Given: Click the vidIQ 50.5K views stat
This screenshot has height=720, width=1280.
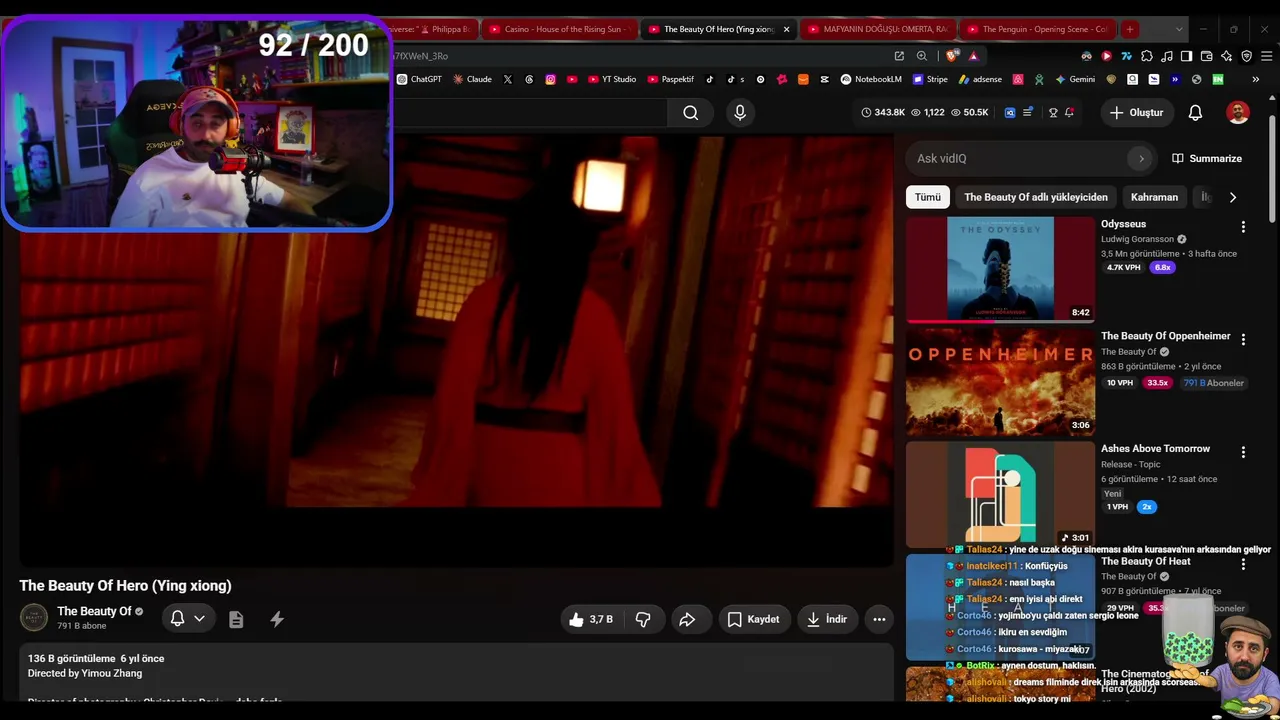Looking at the screenshot, I should click(969, 113).
